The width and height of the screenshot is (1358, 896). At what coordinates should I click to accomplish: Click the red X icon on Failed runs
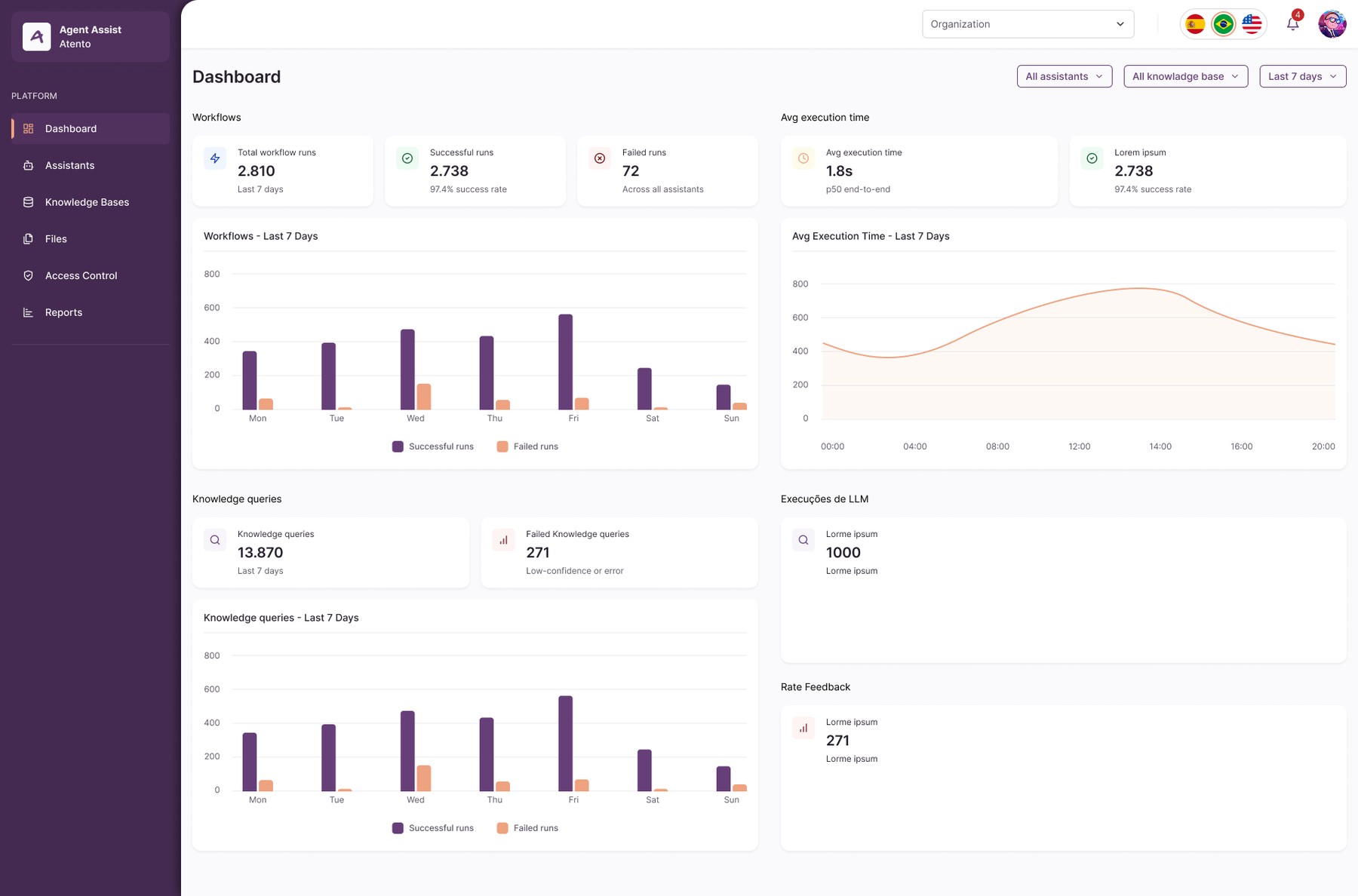pyautogui.click(x=600, y=158)
